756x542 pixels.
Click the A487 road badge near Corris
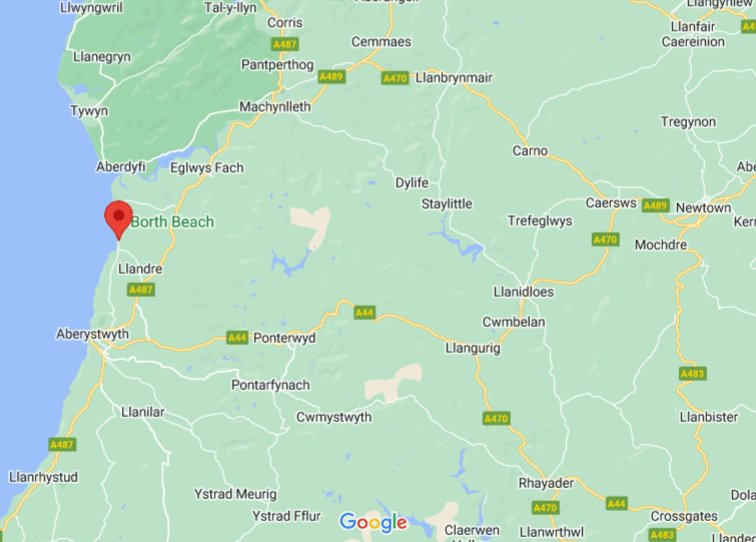tap(284, 45)
